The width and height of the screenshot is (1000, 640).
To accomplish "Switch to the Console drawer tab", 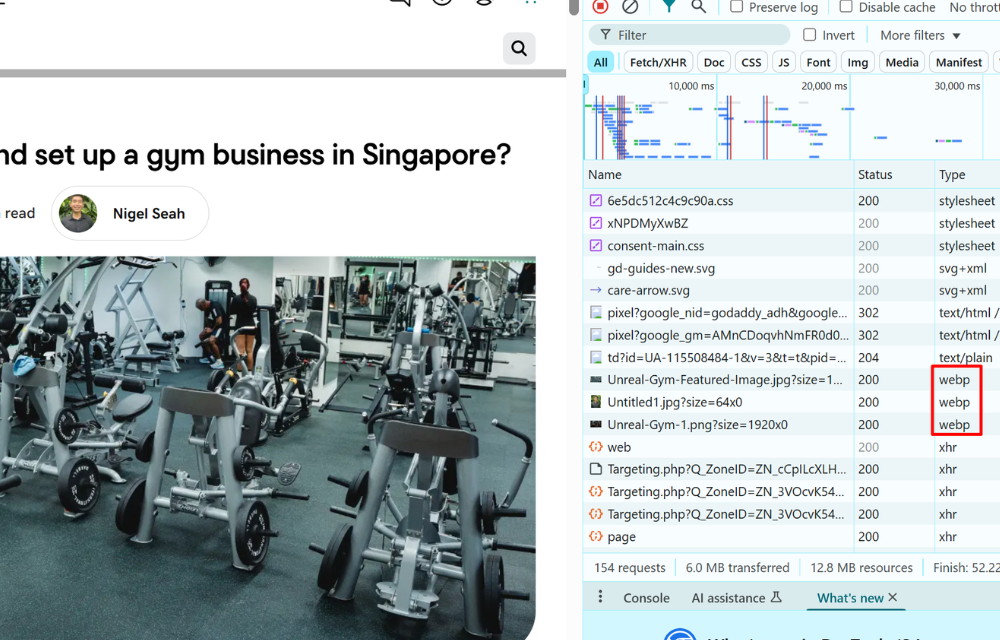I will point(646,598).
